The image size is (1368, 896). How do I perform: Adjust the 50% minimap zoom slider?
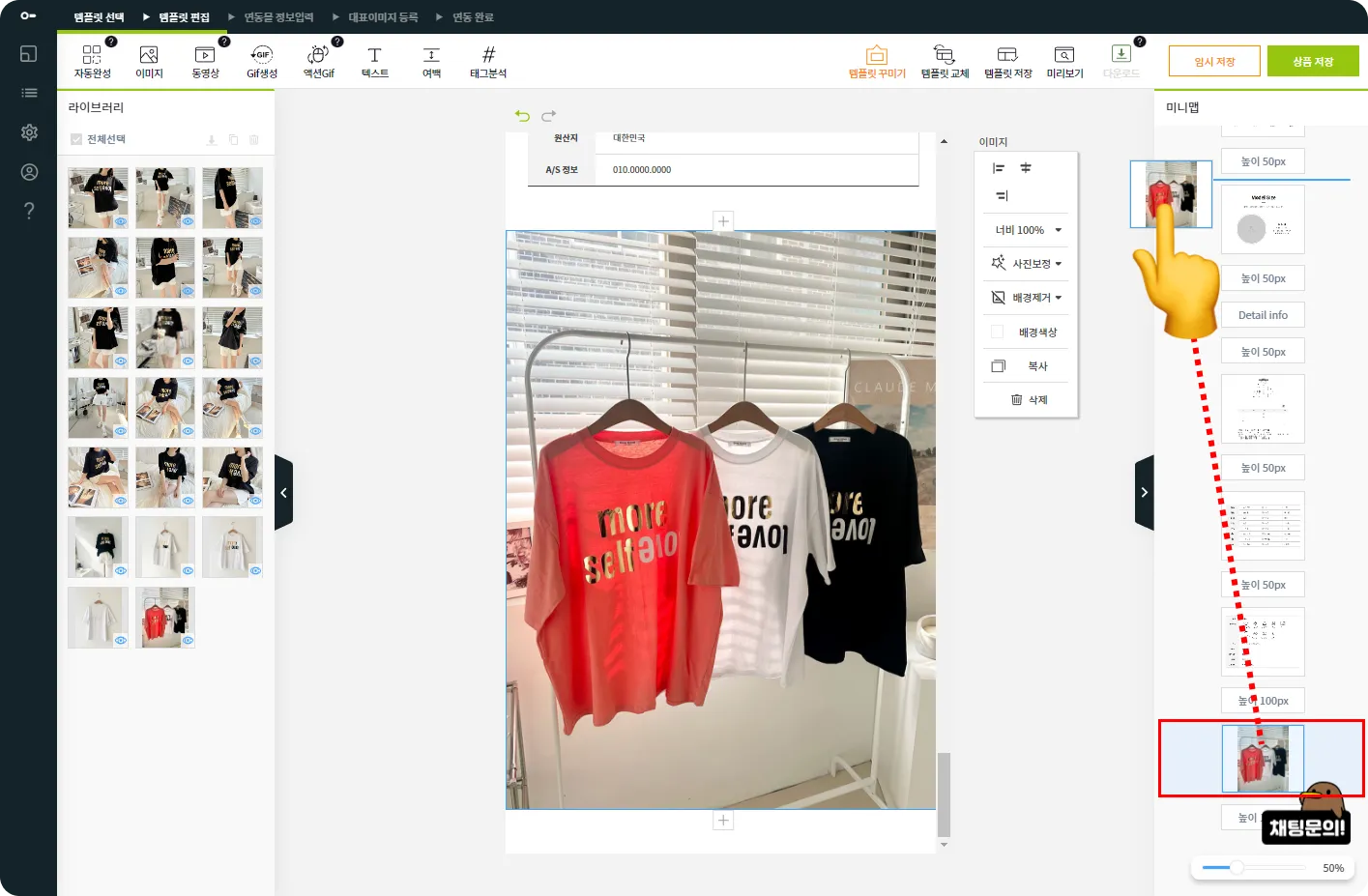pos(1237,867)
